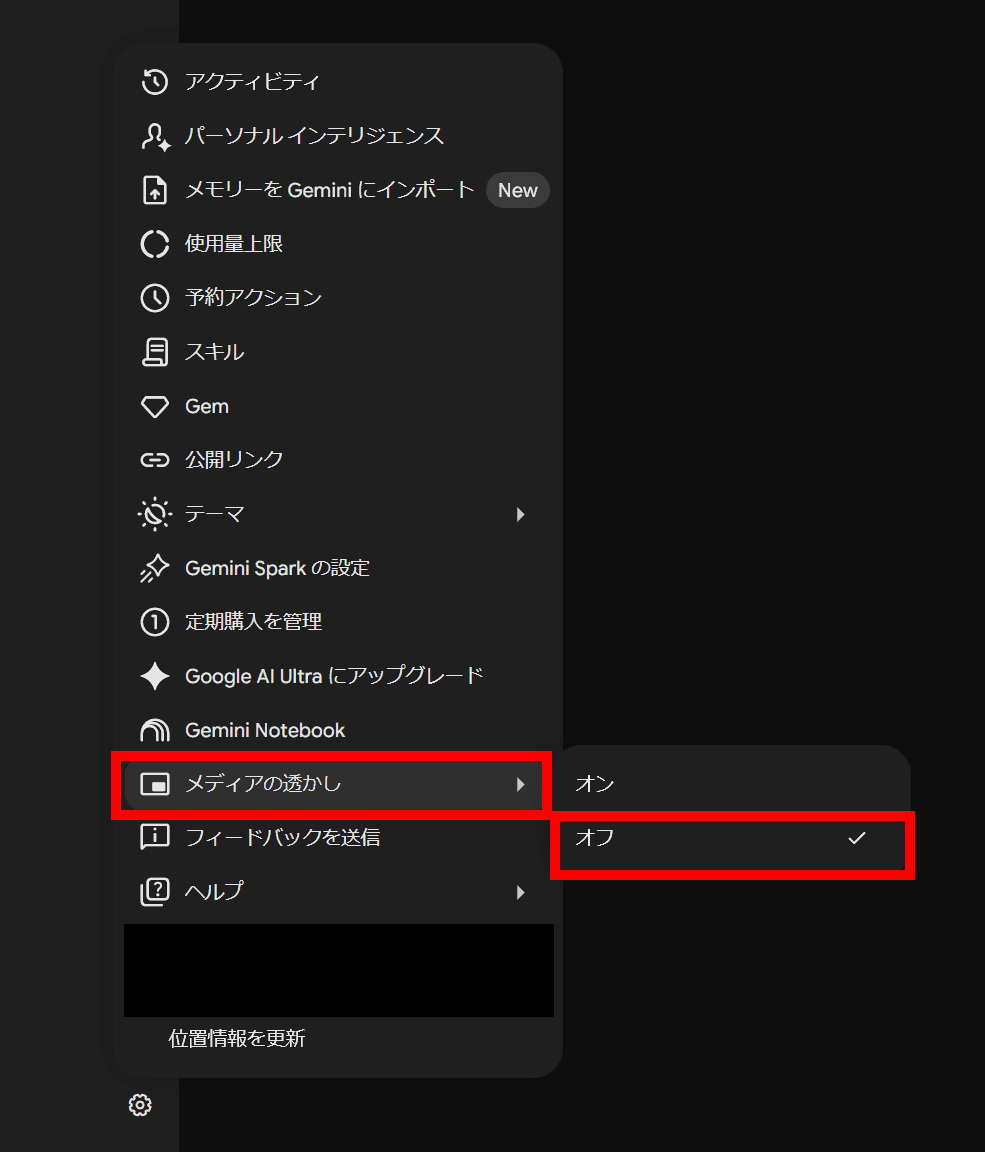
Task: Click the memory import file icon
Action: pyautogui.click(x=154, y=190)
